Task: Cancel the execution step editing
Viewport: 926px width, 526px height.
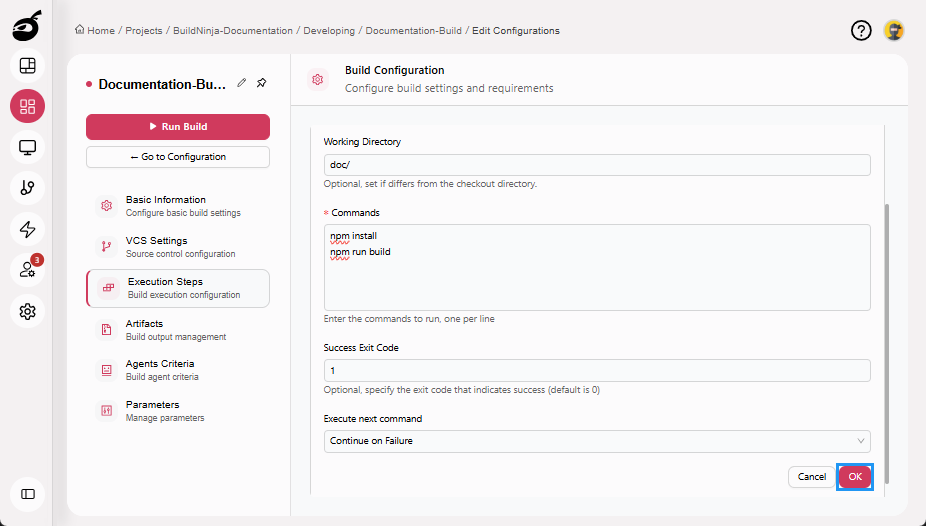Action: 811,476
